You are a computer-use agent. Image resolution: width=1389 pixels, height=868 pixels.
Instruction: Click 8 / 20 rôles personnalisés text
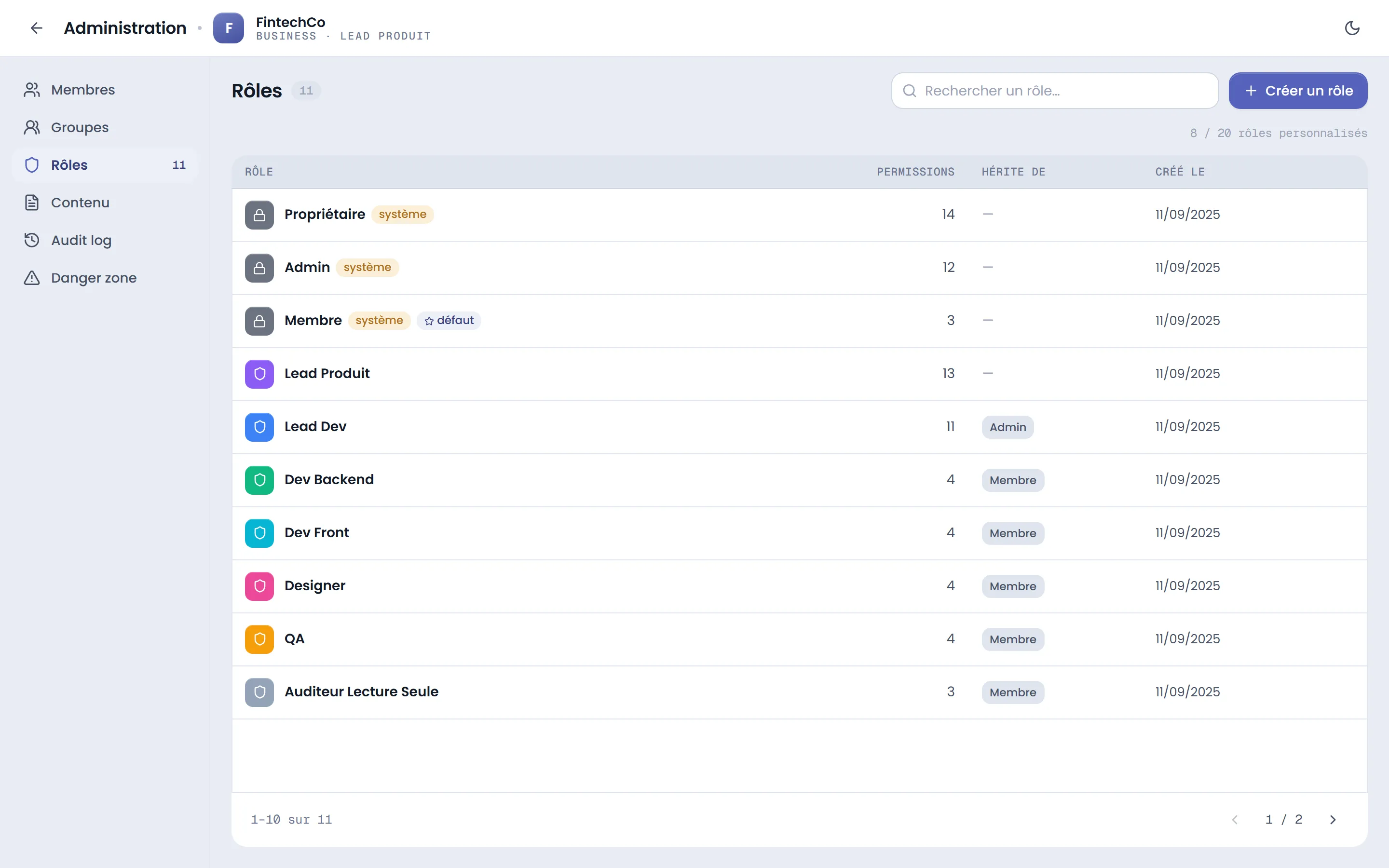pyautogui.click(x=1278, y=133)
